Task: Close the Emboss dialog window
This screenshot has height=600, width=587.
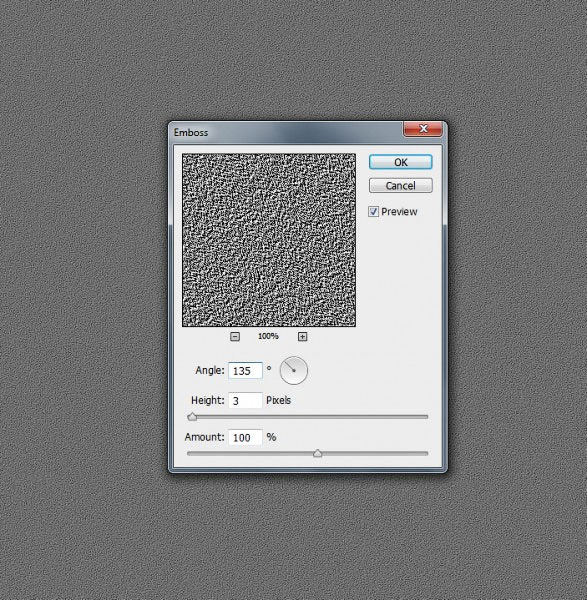Action: 423,129
